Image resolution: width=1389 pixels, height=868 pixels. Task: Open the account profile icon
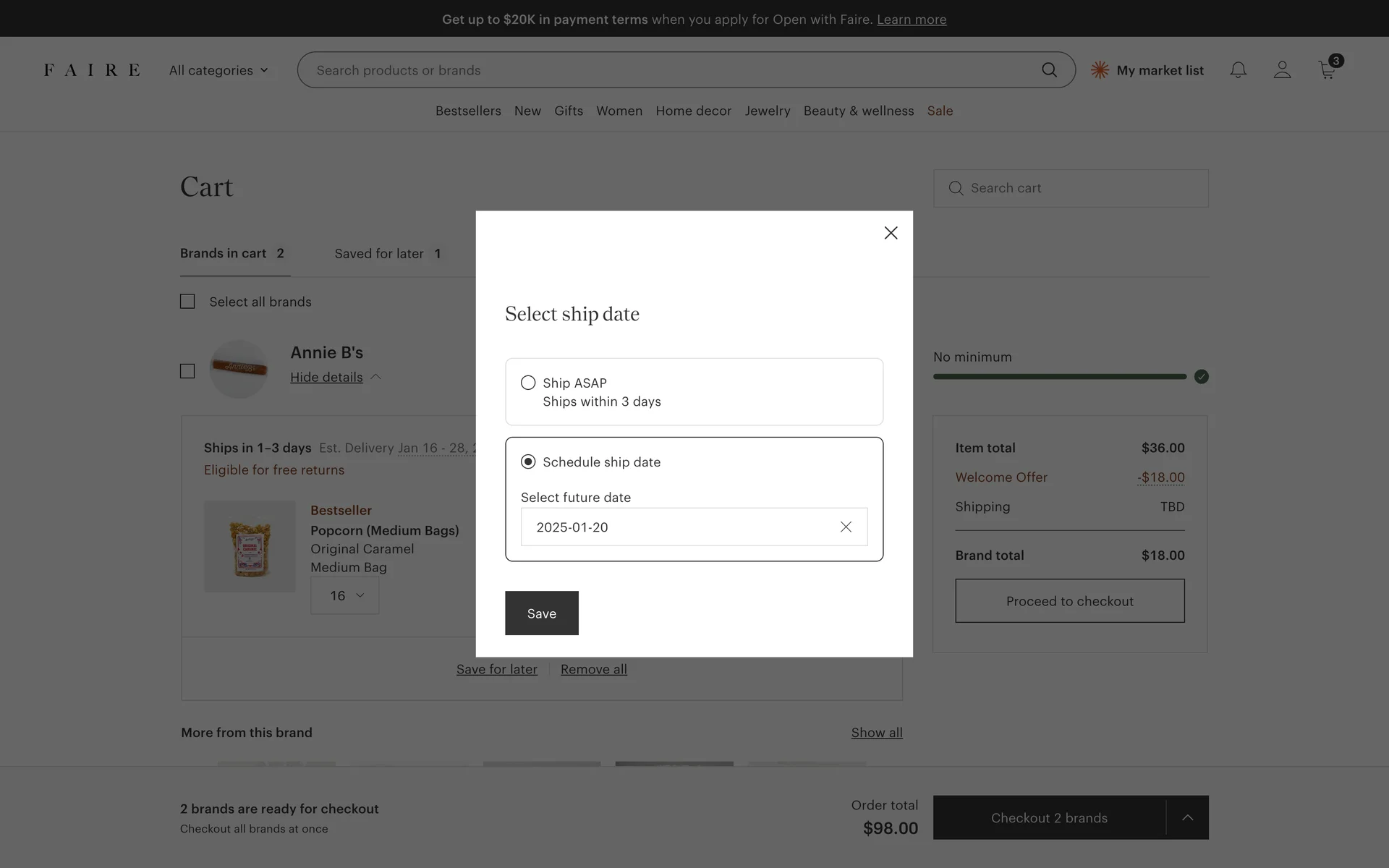pos(1282,70)
